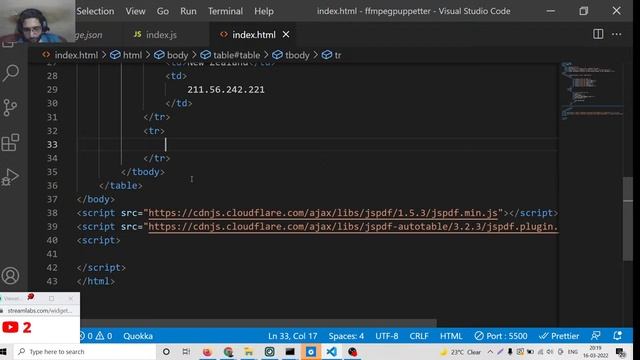Click the vertical editor scrollbar thumb
Viewport: 640px width, 360px height.
point(628,218)
